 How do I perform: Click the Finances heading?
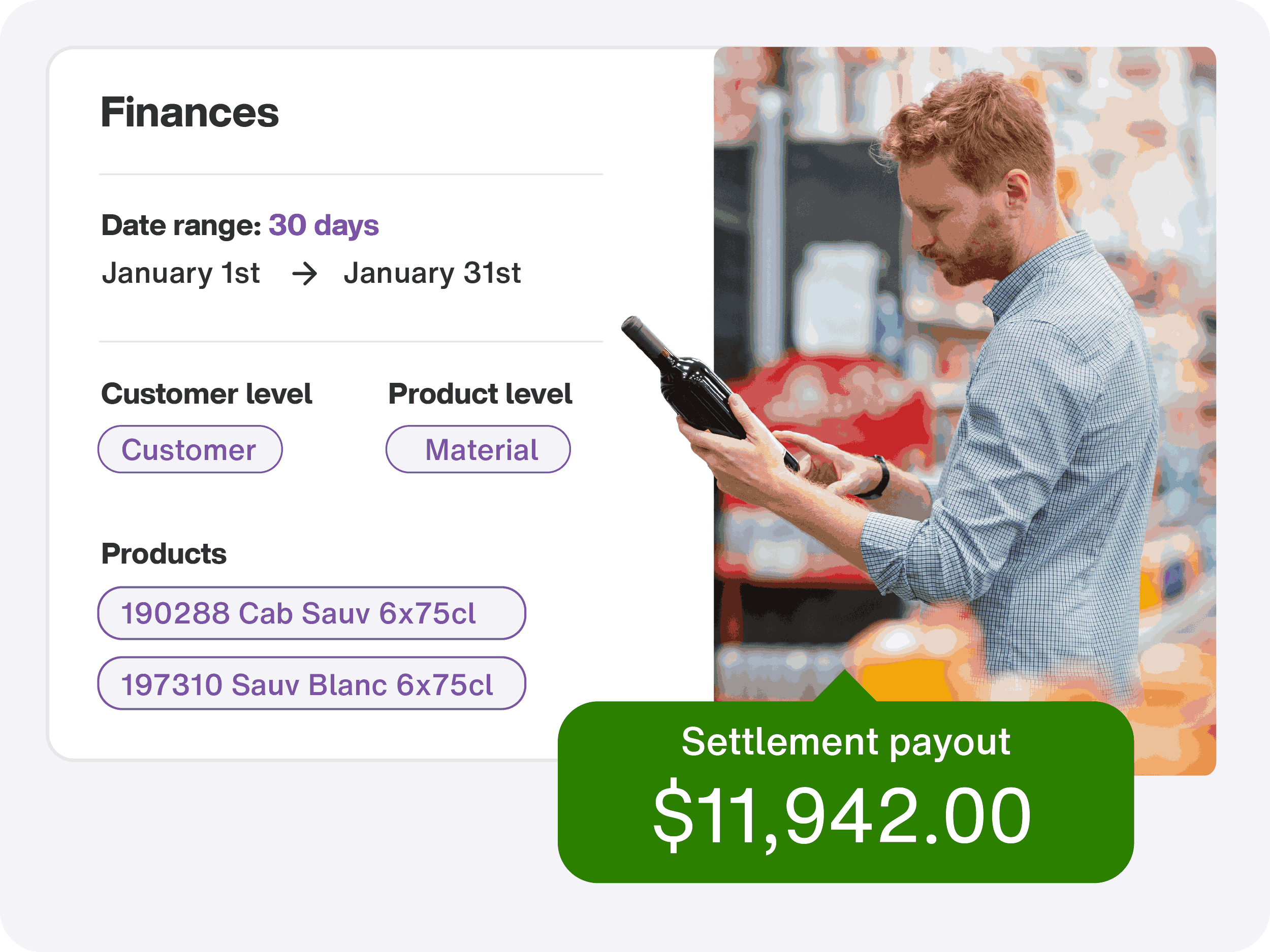(189, 112)
